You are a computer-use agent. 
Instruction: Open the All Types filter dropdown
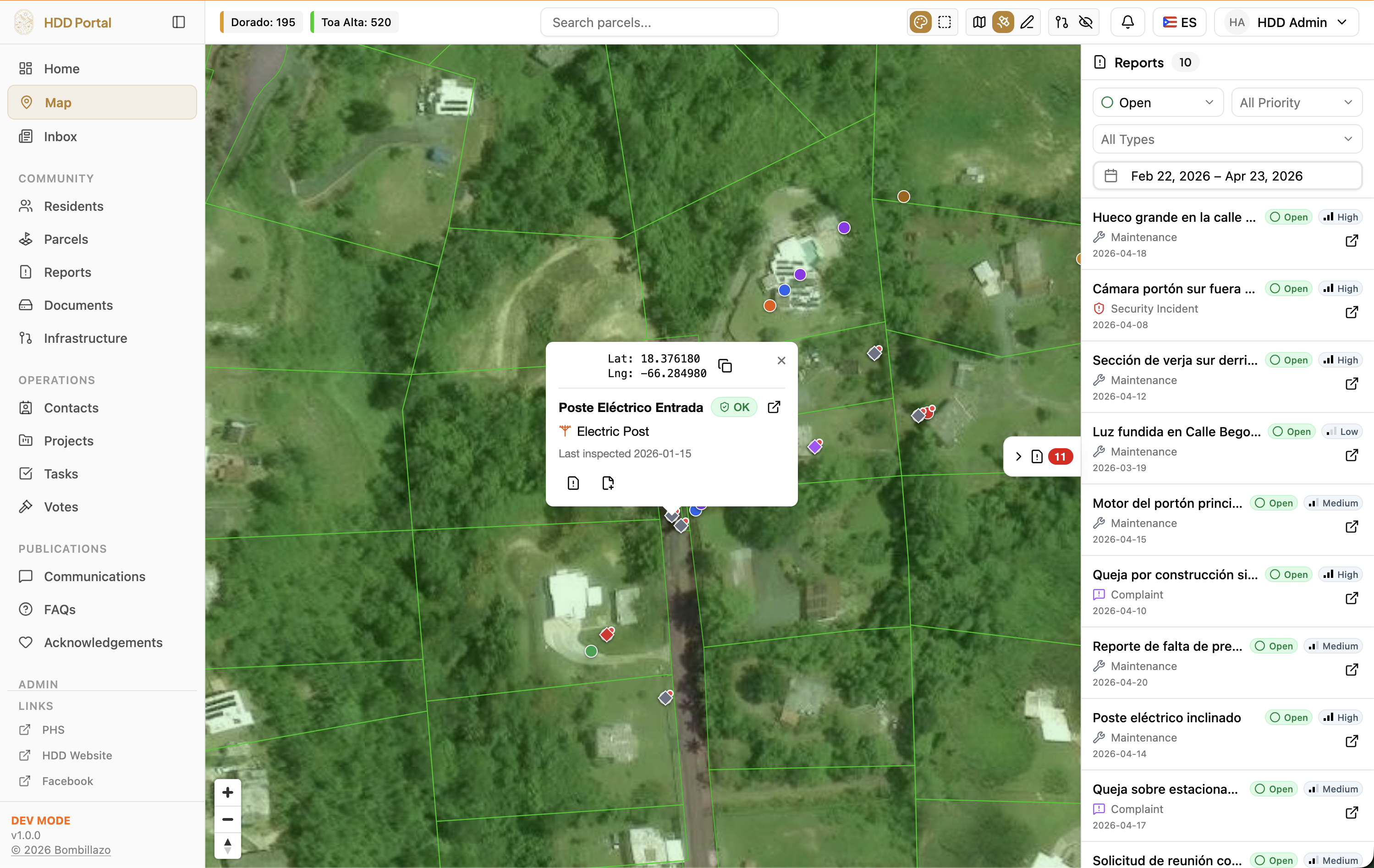tap(1227, 139)
